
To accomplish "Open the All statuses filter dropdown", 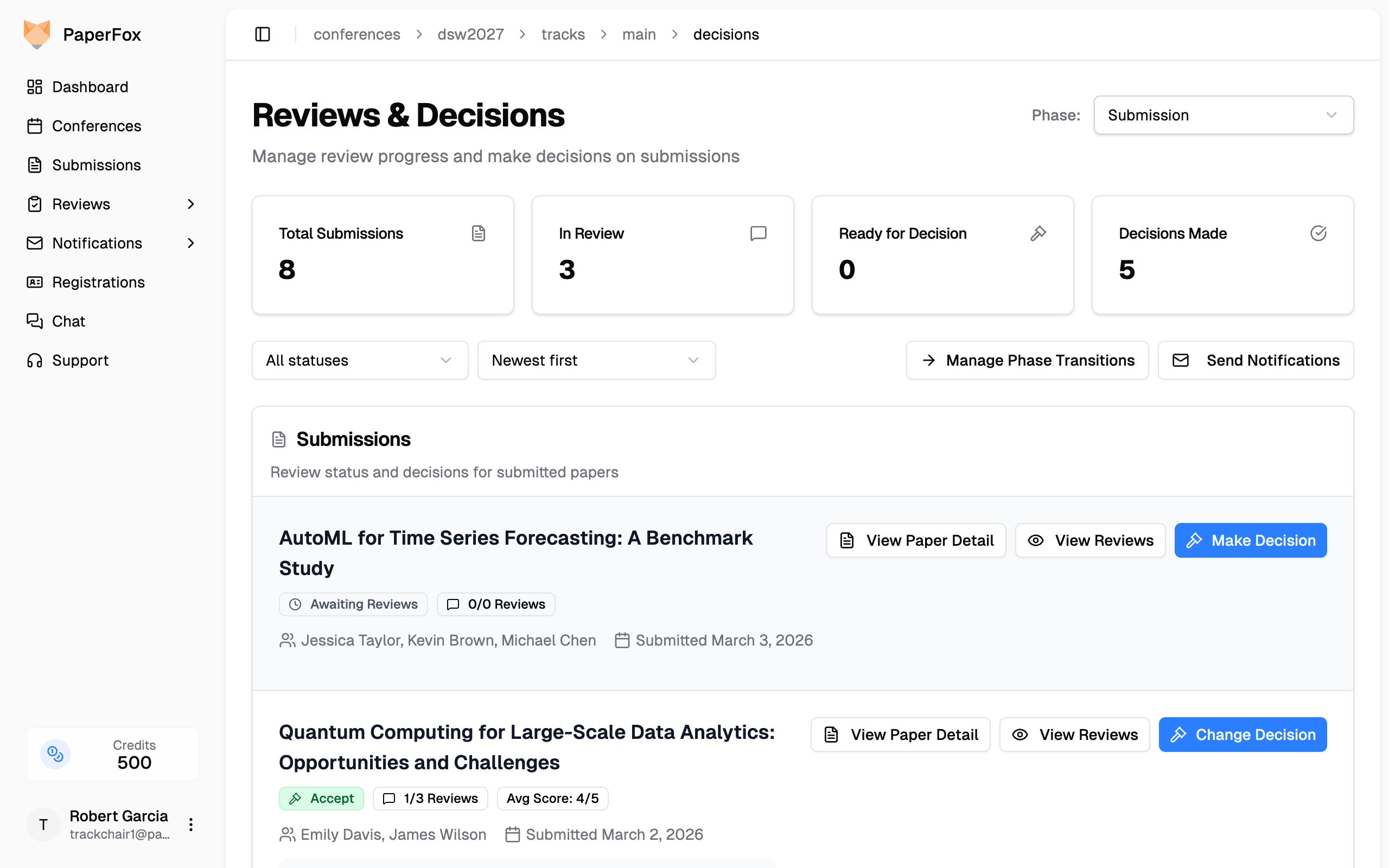I will 360,360.
